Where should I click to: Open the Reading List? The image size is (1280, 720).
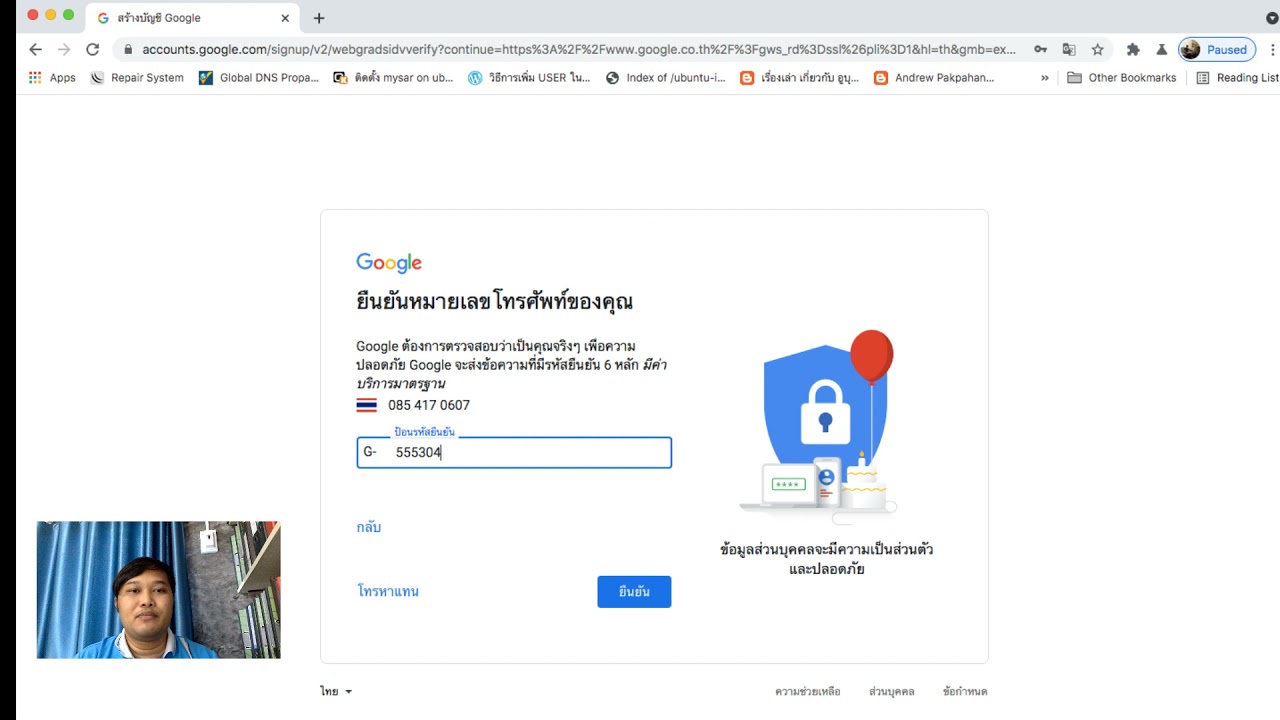pyautogui.click(x=1238, y=77)
